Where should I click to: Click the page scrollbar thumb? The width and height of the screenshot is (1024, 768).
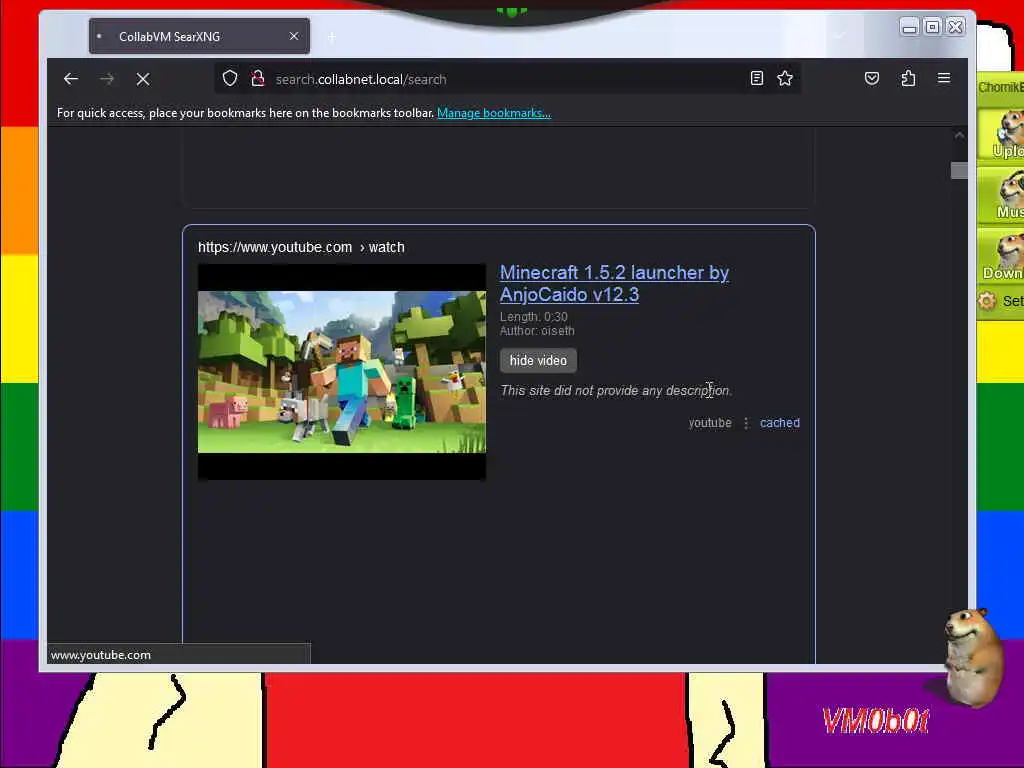pyautogui.click(x=959, y=170)
